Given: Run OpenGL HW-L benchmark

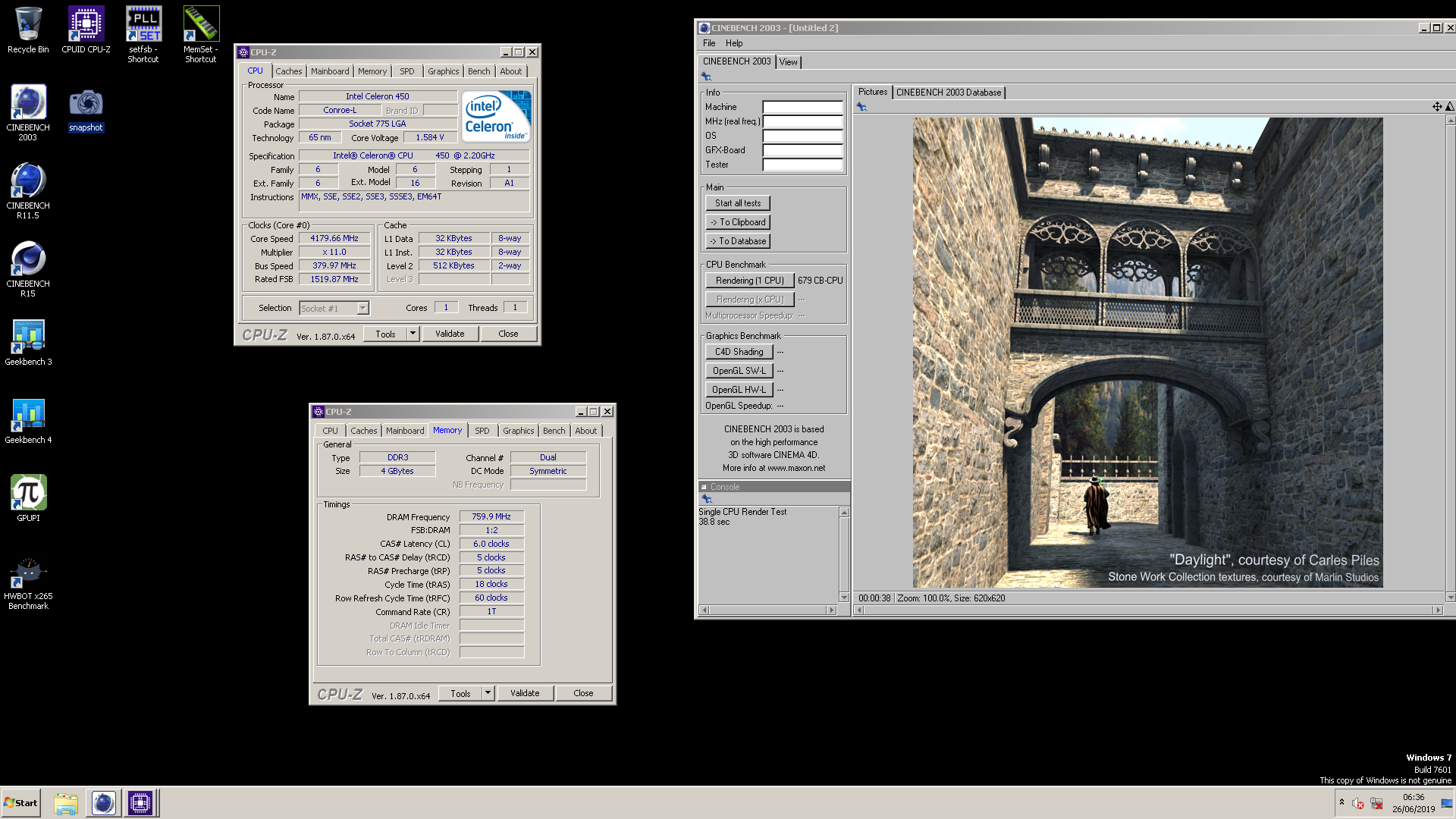Looking at the screenshot, I should pyautogui.click(x=739, y=390).
